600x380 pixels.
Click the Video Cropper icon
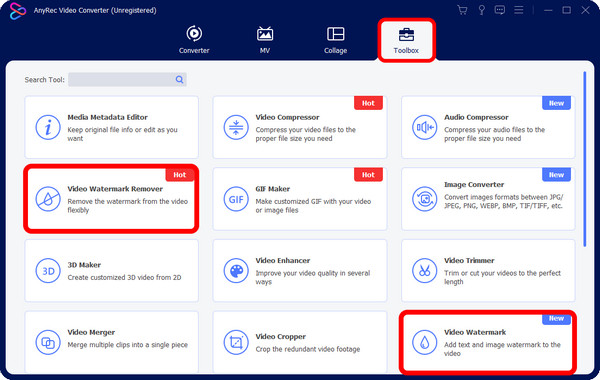(236, 342)
